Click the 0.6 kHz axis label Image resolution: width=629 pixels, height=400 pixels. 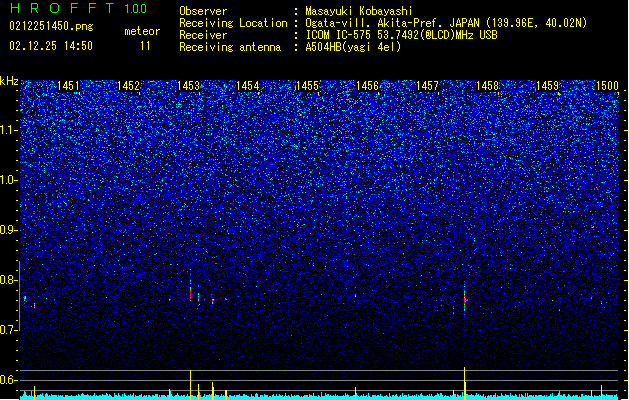click(x=9, y=380)
